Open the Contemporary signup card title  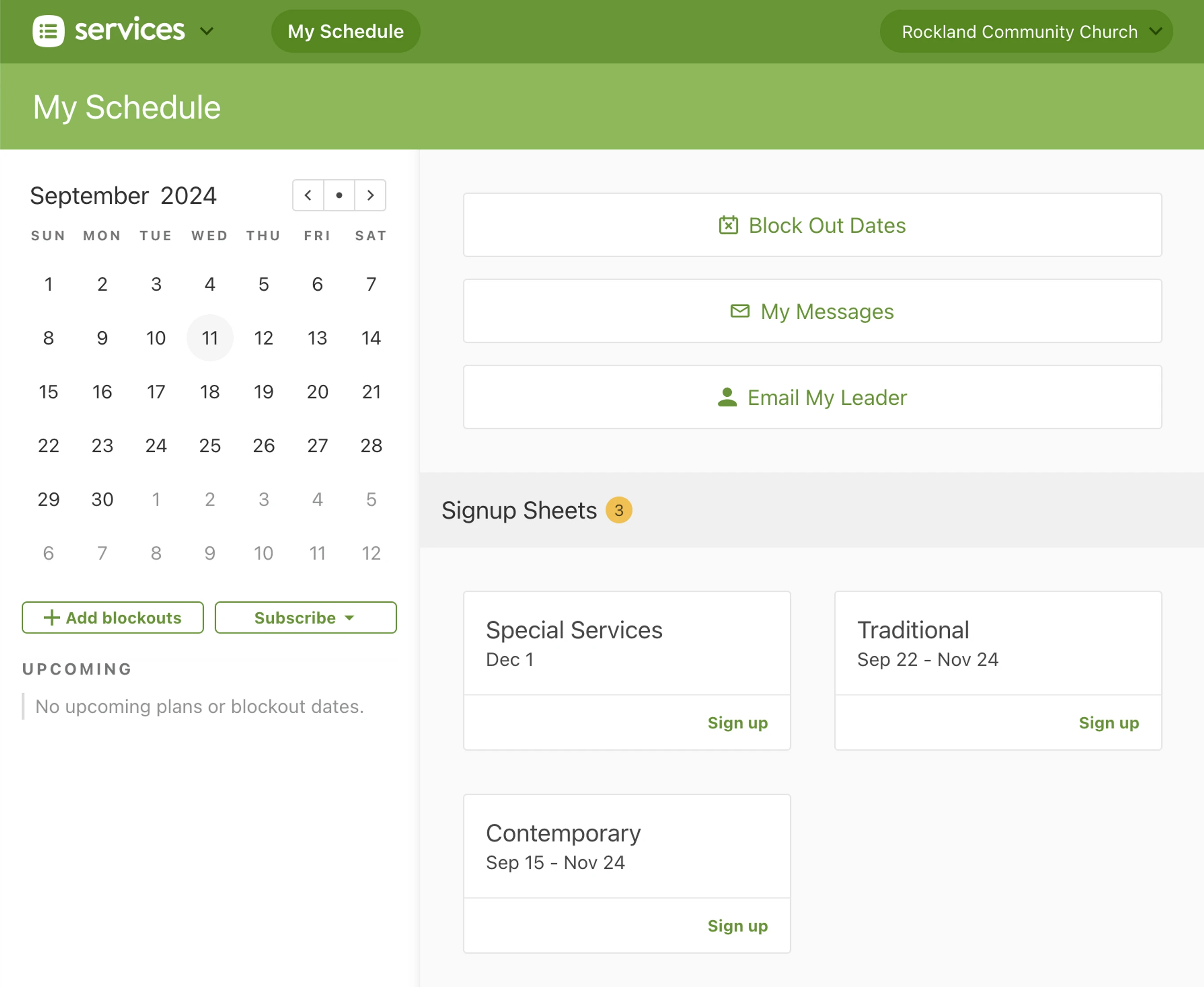click(x=563, y=834)
